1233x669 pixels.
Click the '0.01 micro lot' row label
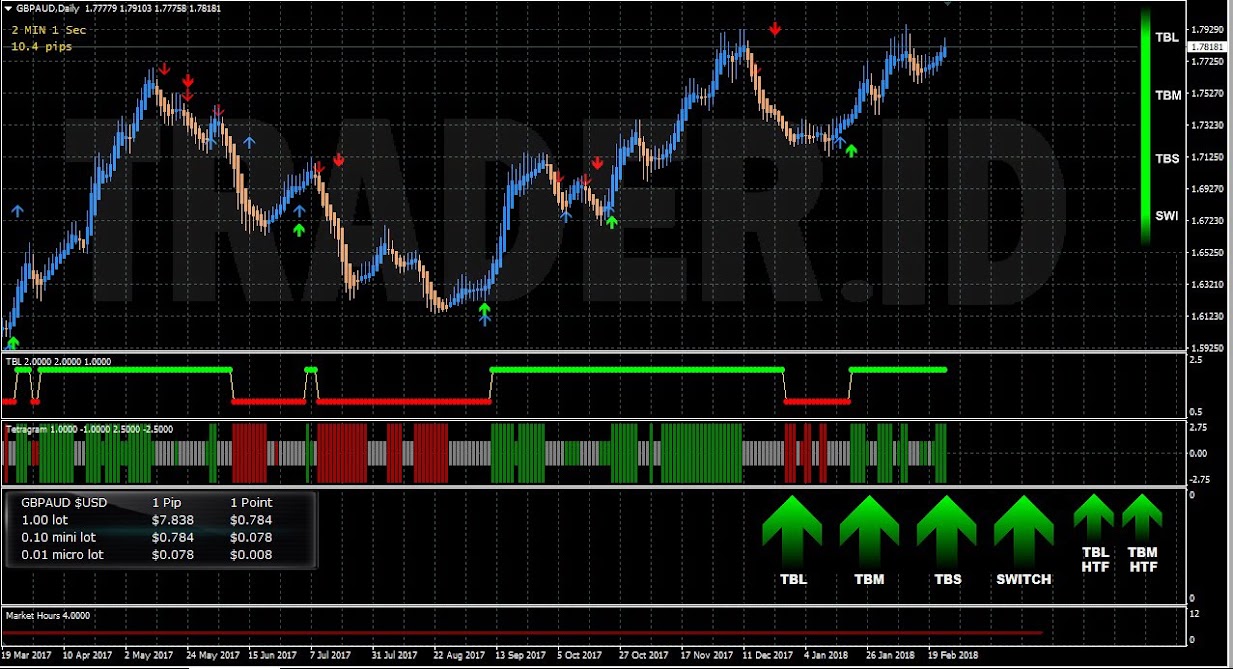[62, 554]
